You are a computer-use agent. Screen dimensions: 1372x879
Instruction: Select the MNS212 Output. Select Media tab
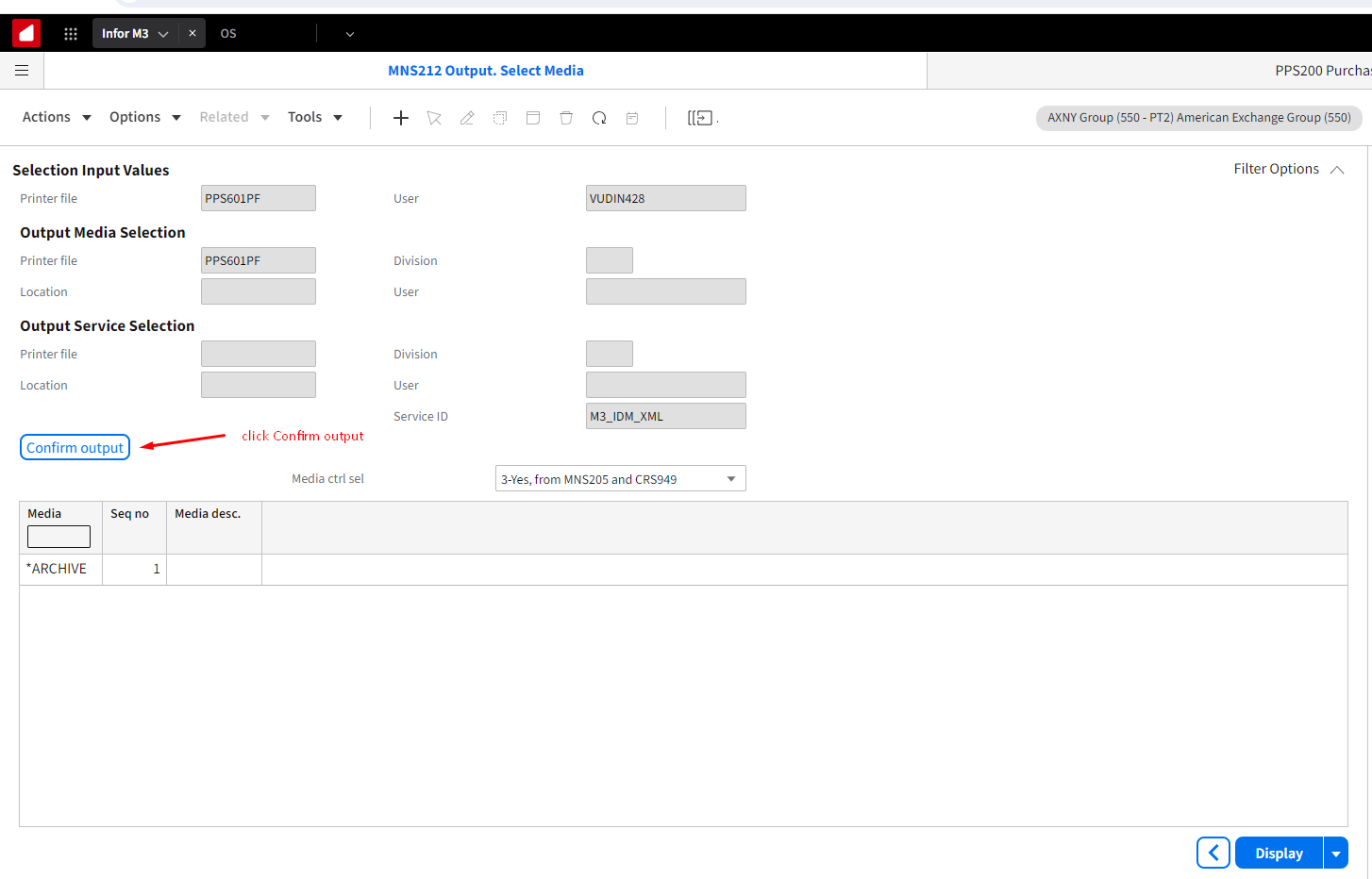click(486, 71)
